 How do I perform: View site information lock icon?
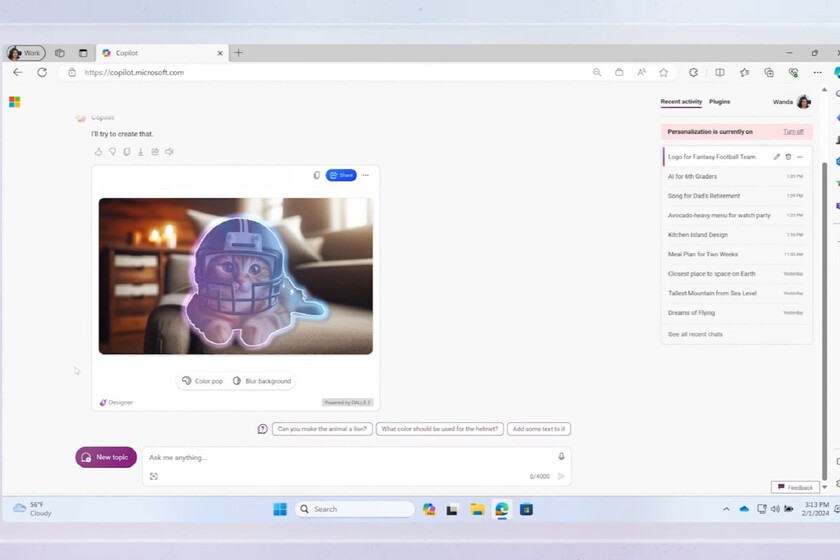[x=72, y=72]
